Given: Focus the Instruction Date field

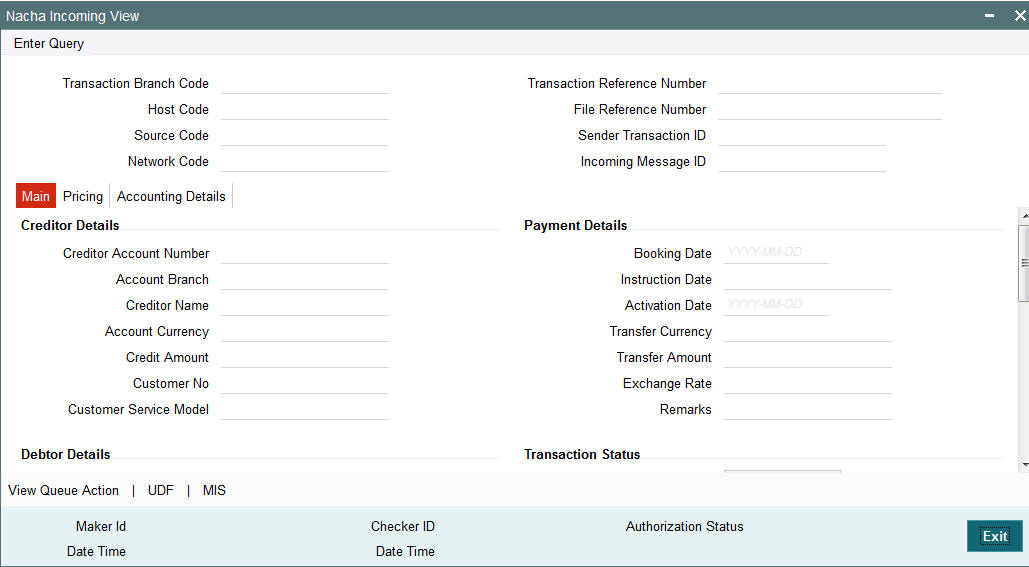Looking at the screenshot, I should (808, 280).
